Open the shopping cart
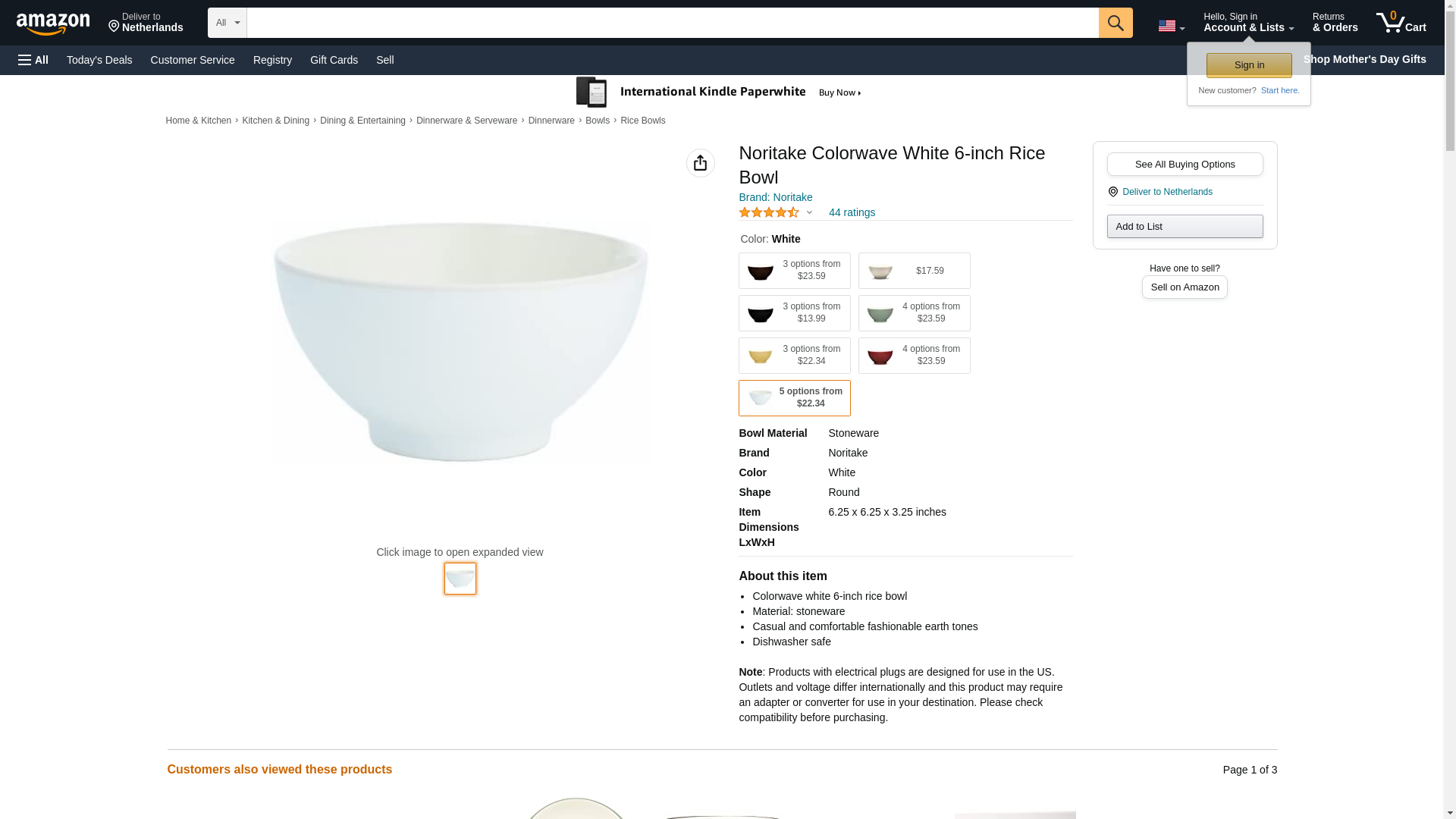This screenshot has width=1456, height=819. [1401, 23]
